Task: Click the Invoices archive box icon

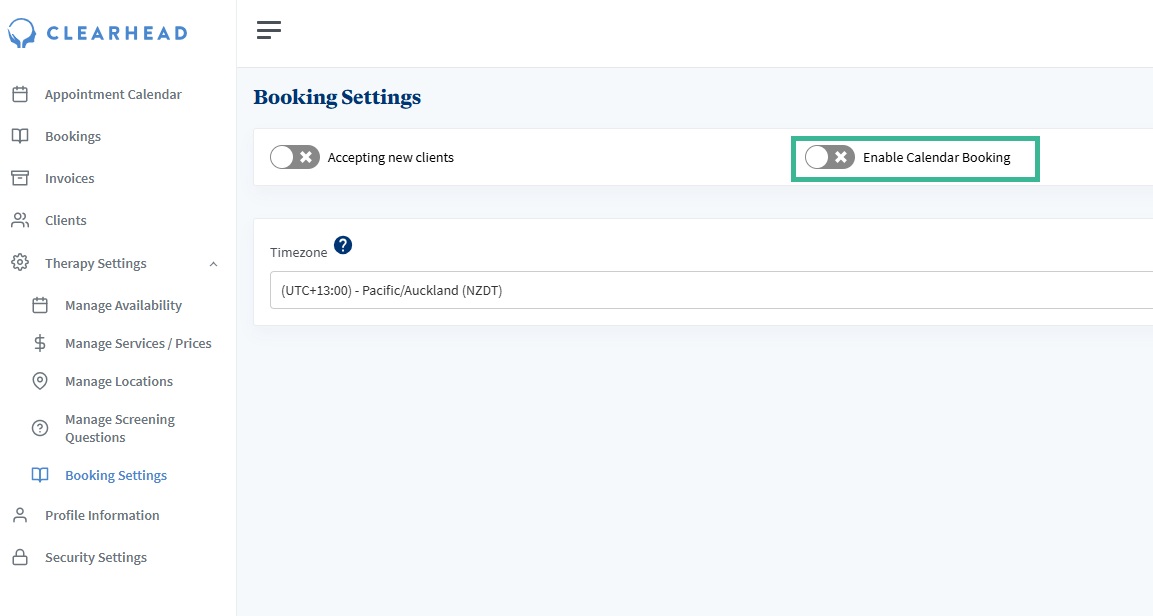Action: [x=20, y=178]
